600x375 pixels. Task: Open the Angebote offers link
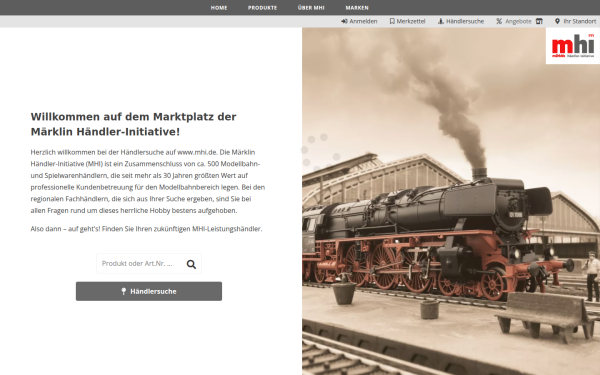pyautogui.click(x=514, y=21)
